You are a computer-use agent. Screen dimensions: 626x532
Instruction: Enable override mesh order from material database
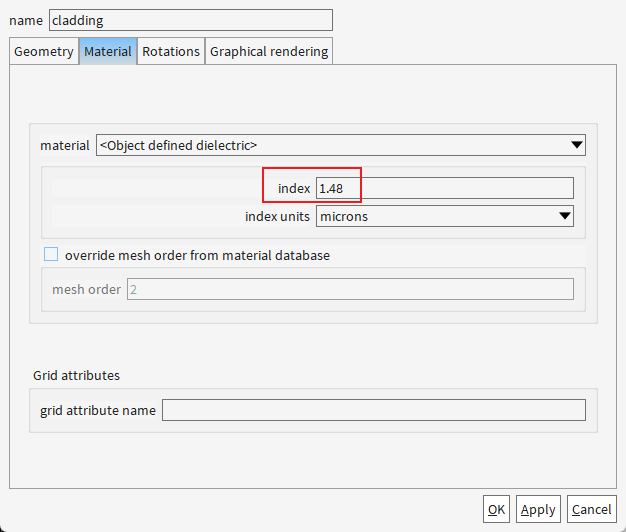coord(51,254)
